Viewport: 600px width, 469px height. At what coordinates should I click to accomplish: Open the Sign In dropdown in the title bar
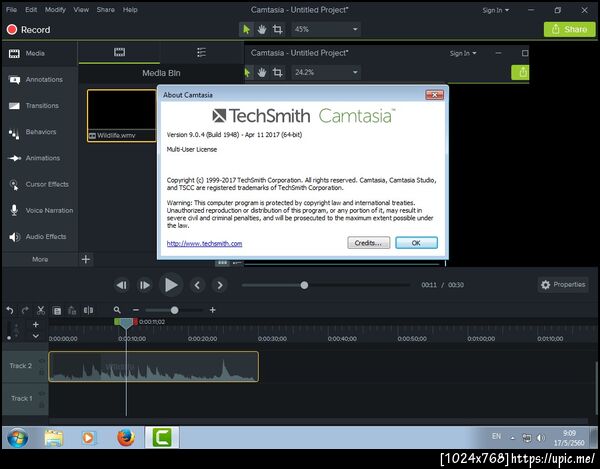pyautogui.click(x=496, y=10)
